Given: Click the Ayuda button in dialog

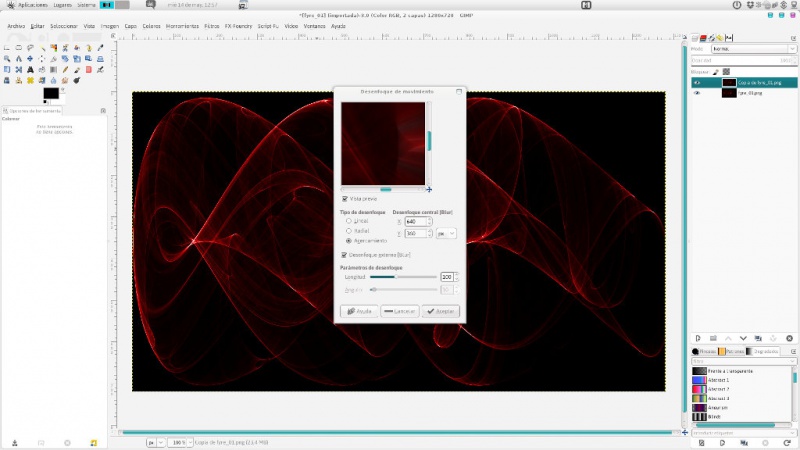Looking at the screenshot, I should tap(359, 311).
